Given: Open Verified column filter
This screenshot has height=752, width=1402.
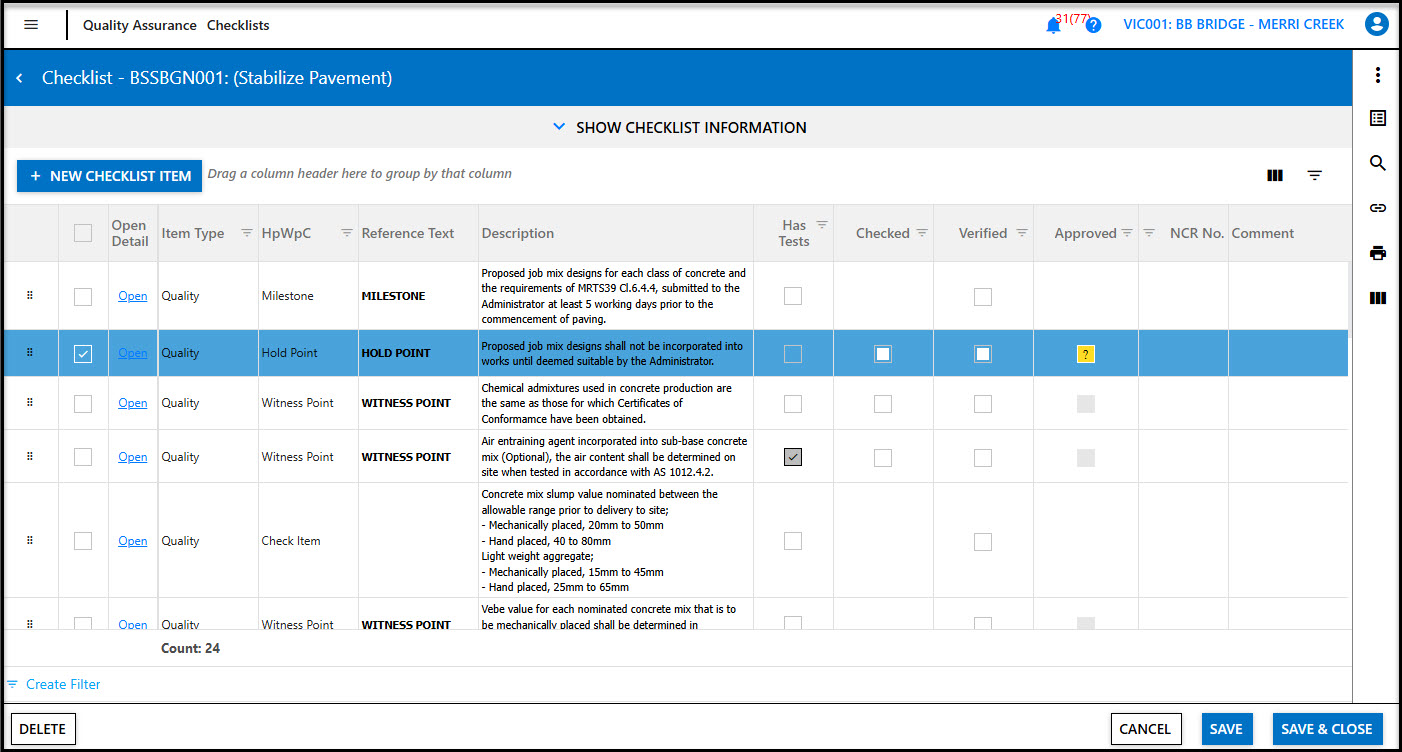Looking at the screenshot, I should point(1022,233).
